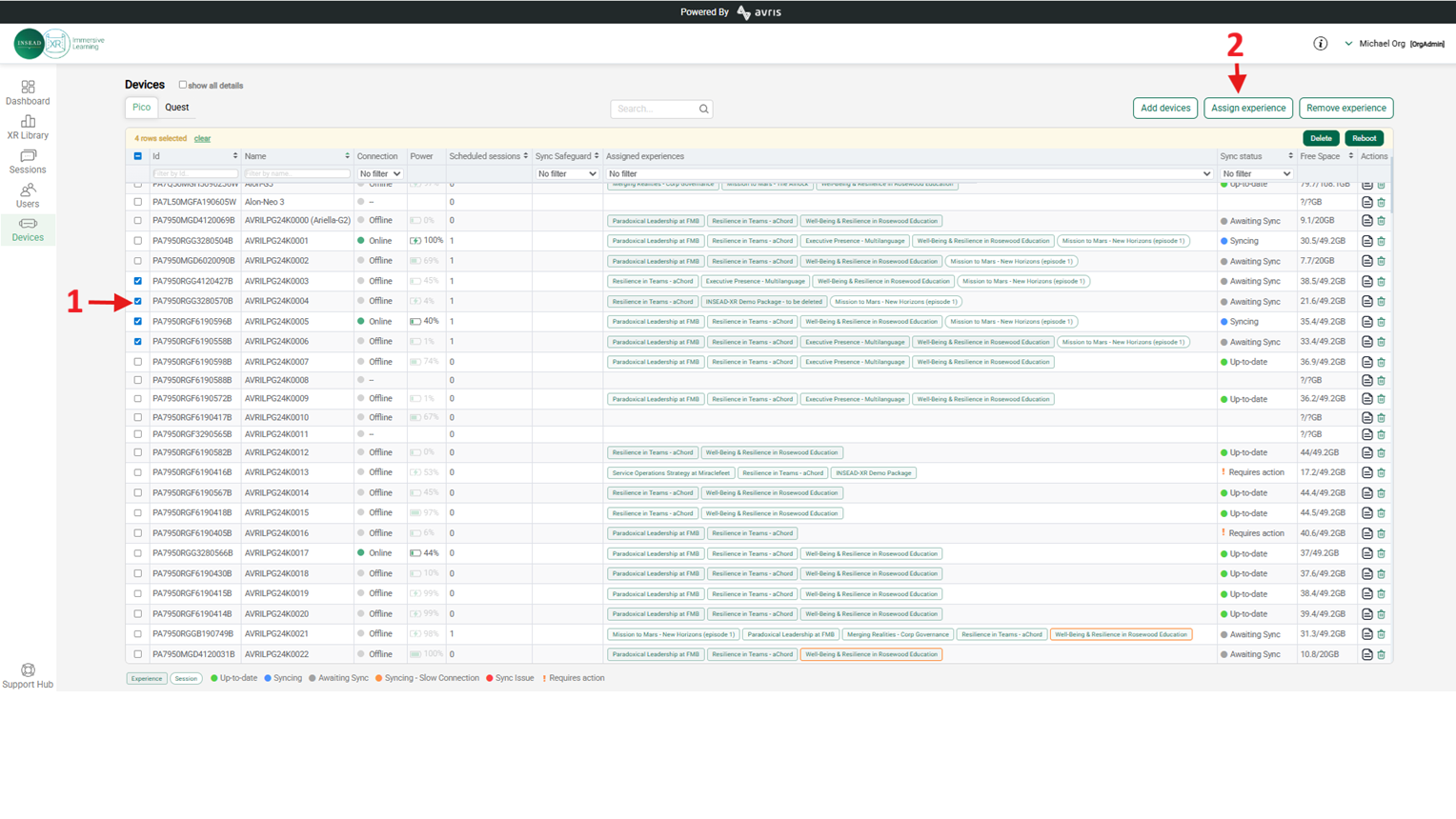Uncheck the AVRILPG24K0005 row checkbox
The height and width of the screenshot is (819, 1456).
point(138,321)
